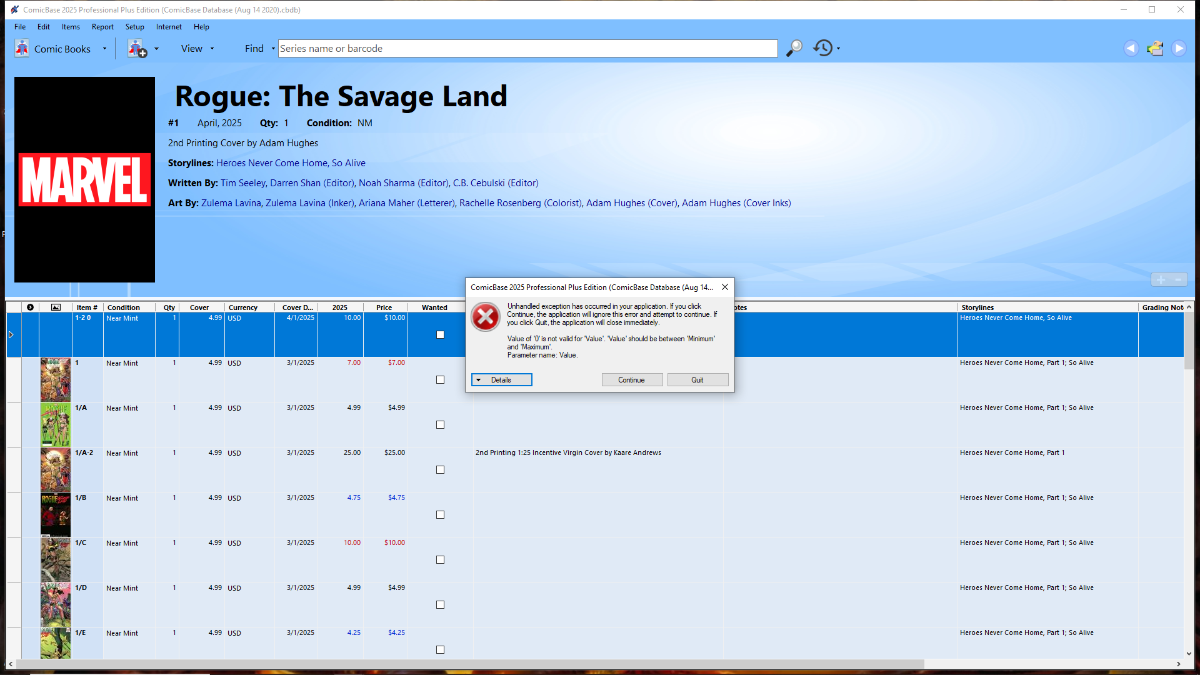Click the plus button above the grid
1200x675 pixels.
[x=1161, y=280]
